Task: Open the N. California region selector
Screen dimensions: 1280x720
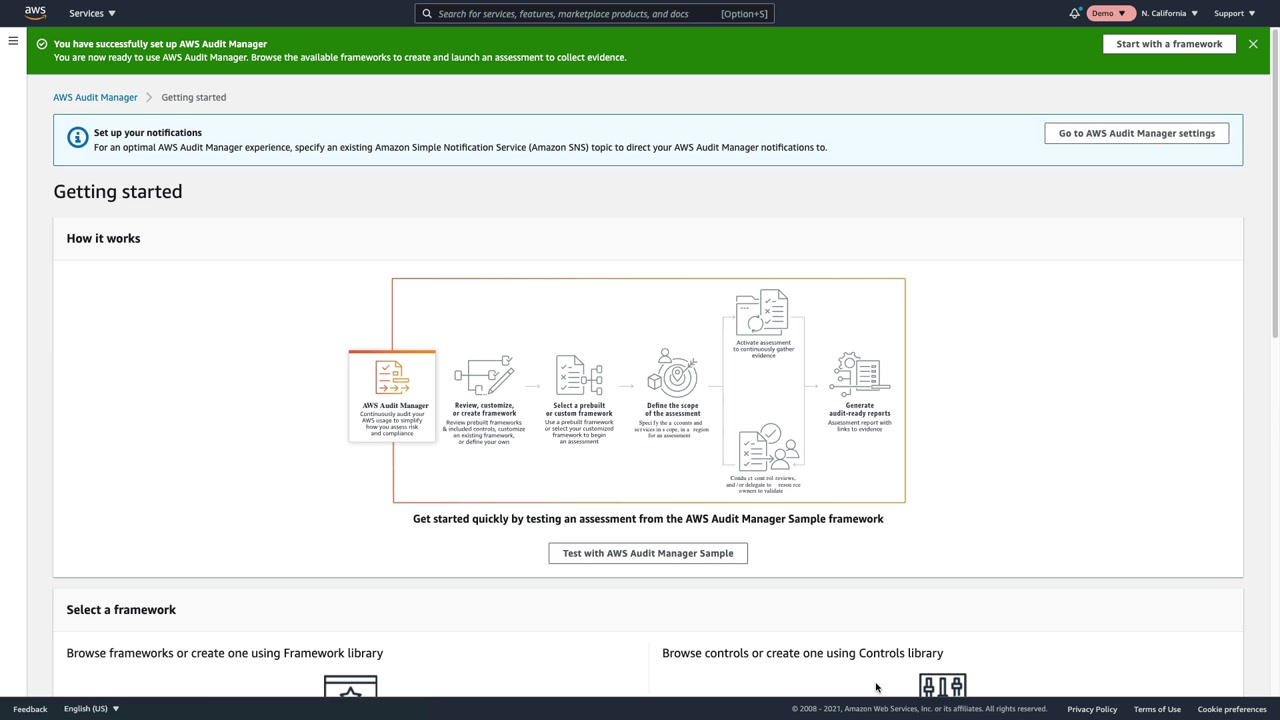Action: pos(1169,13)
